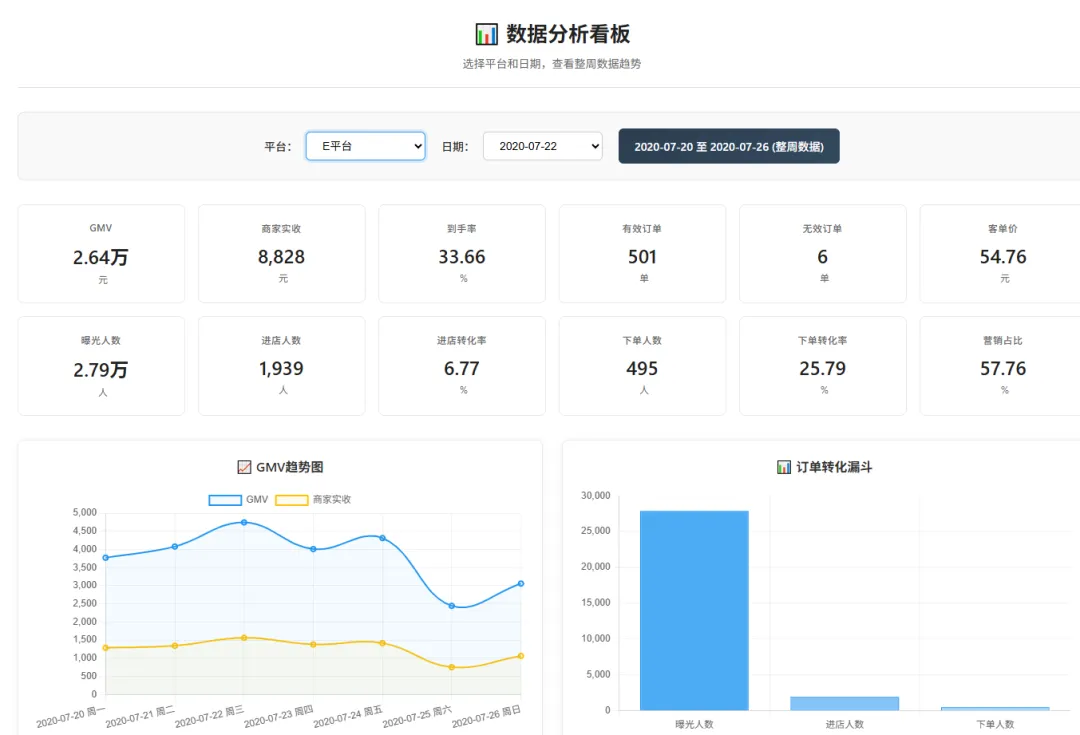The image size is (1080, 735).
Task: Click the GMV card showing 2.64万
Action: pos(101,253)
